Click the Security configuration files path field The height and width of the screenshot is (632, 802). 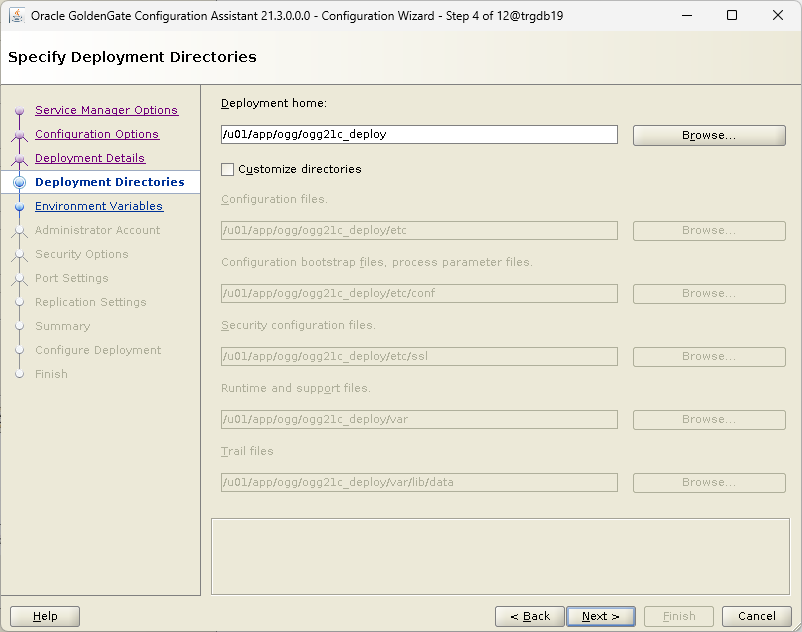[x=419, y=356]
